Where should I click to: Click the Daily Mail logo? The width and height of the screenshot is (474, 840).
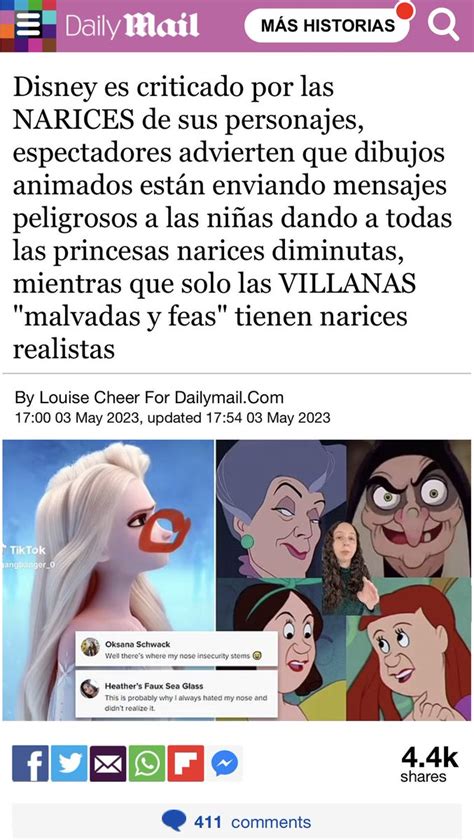[x=132, y=26]
